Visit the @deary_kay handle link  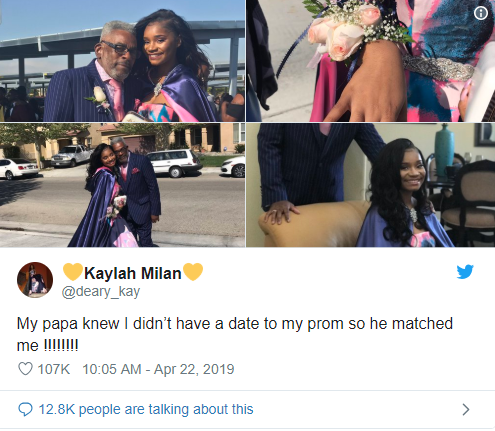pos(101,292)
